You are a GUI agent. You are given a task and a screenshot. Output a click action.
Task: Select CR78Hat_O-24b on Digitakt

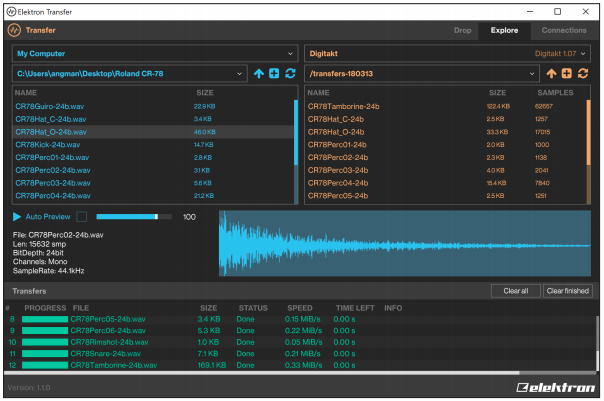pos(446,132)
